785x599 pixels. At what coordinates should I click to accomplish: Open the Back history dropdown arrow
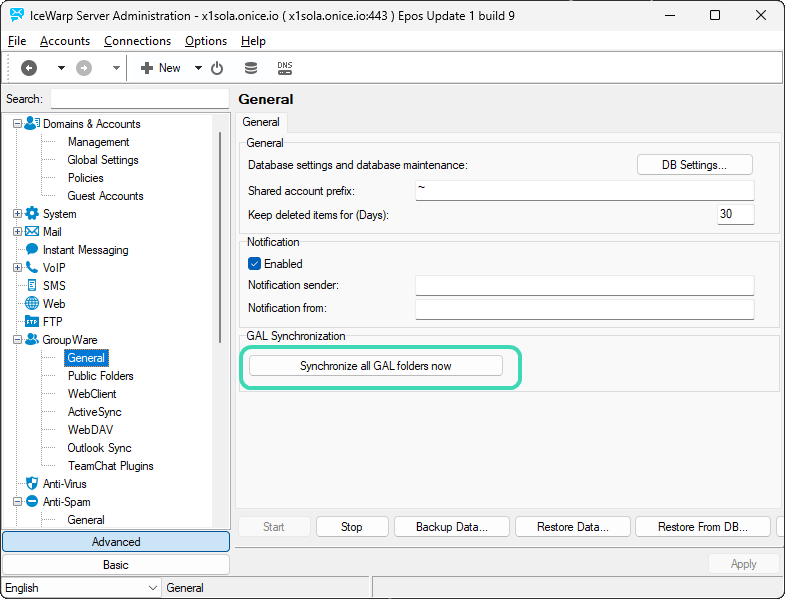(61, 68)
